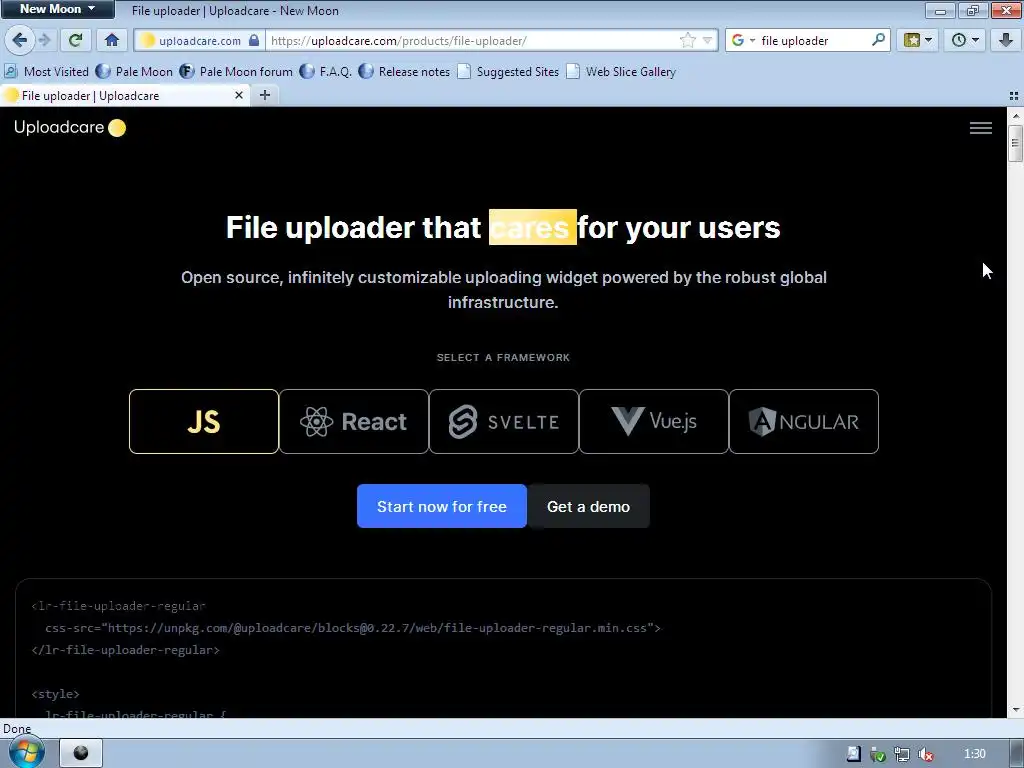Click the forward navigation arrow
Image resolution: width=1024 pixels, height=768 pixels.
[x=44, y=40]
